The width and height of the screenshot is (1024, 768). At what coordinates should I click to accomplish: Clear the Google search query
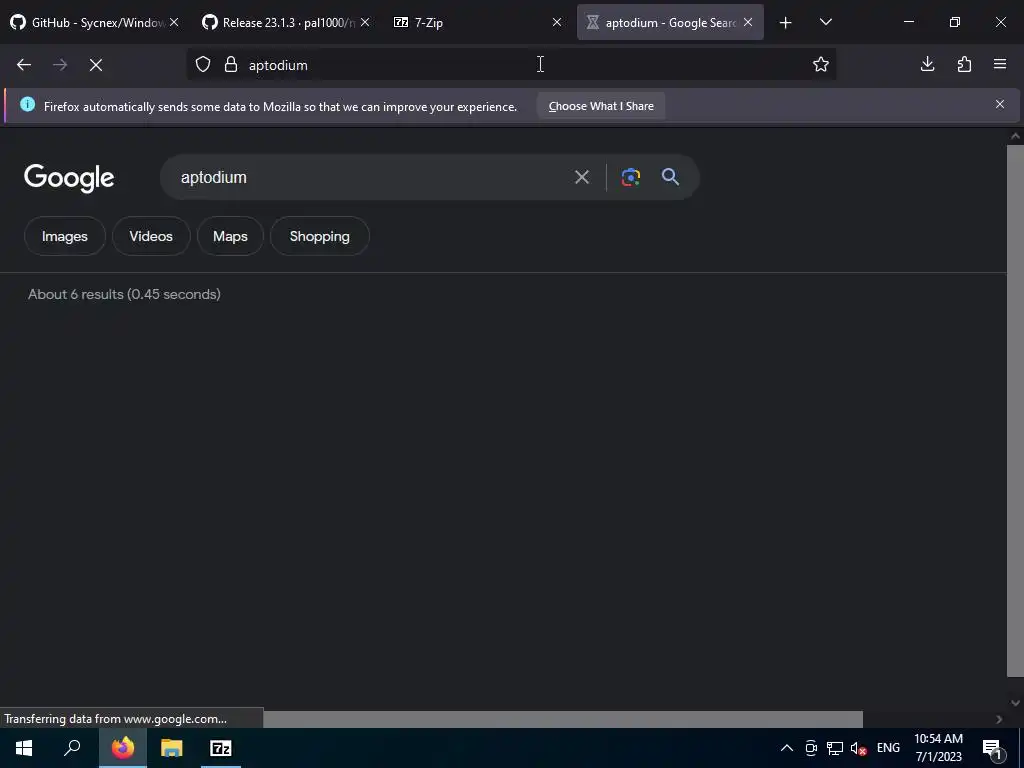[x=582, y=177]
